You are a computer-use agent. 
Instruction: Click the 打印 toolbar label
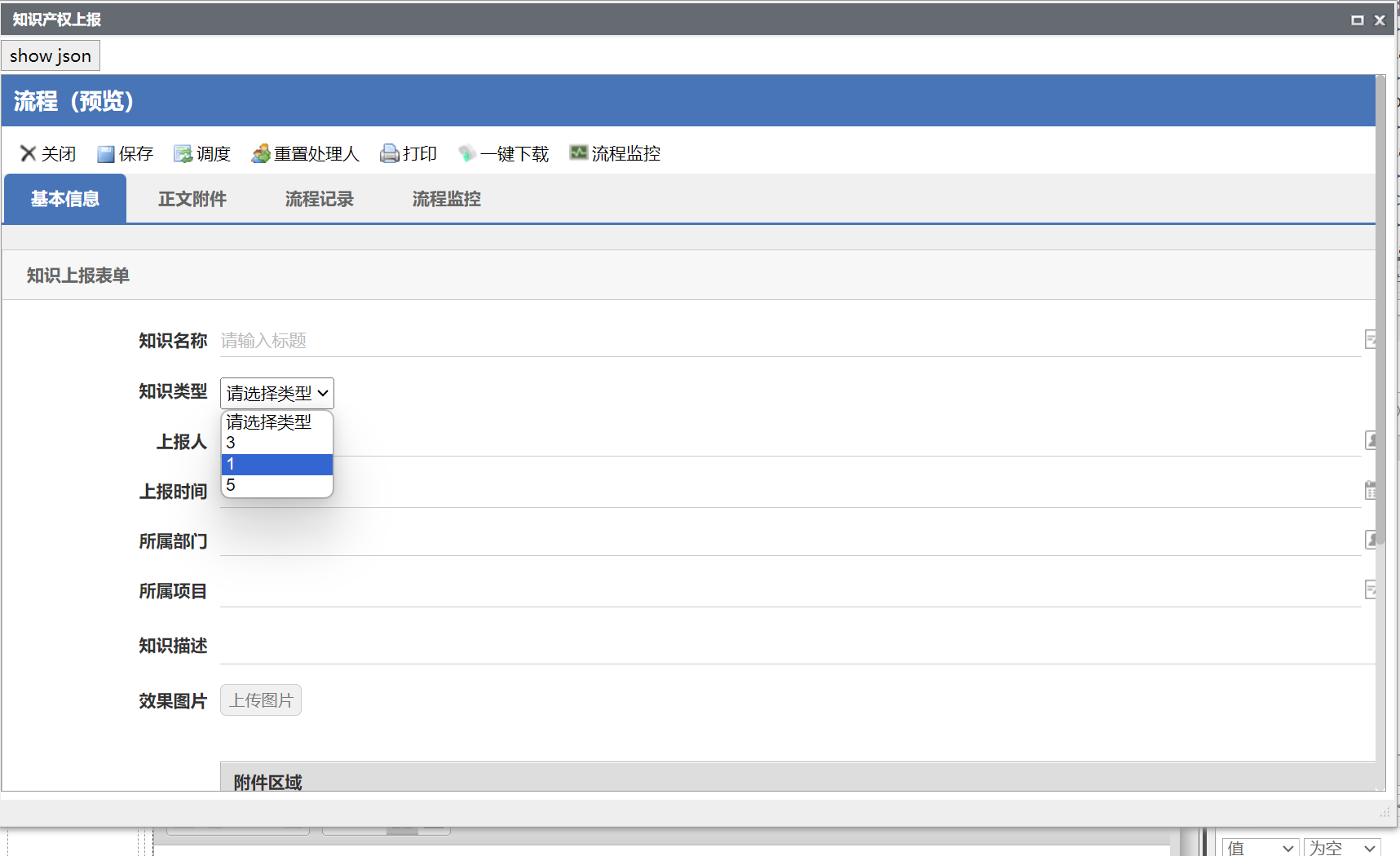coord(420,154)
